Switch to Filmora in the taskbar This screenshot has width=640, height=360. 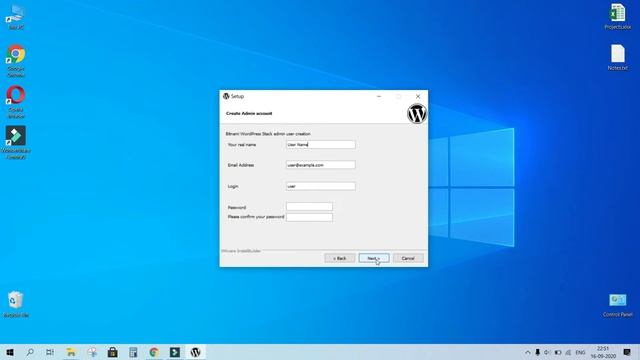[175, 352]
